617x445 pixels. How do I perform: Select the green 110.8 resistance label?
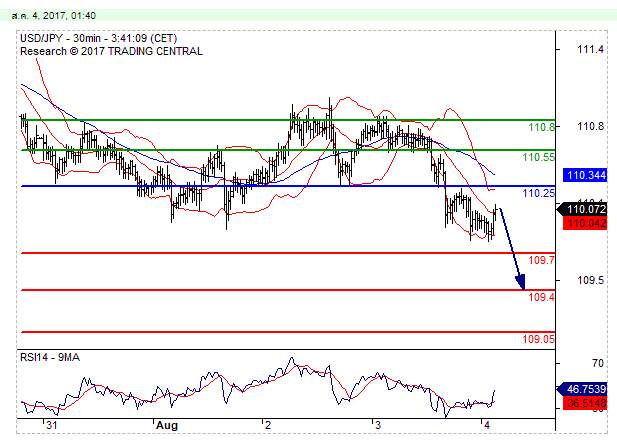[541, 128]
